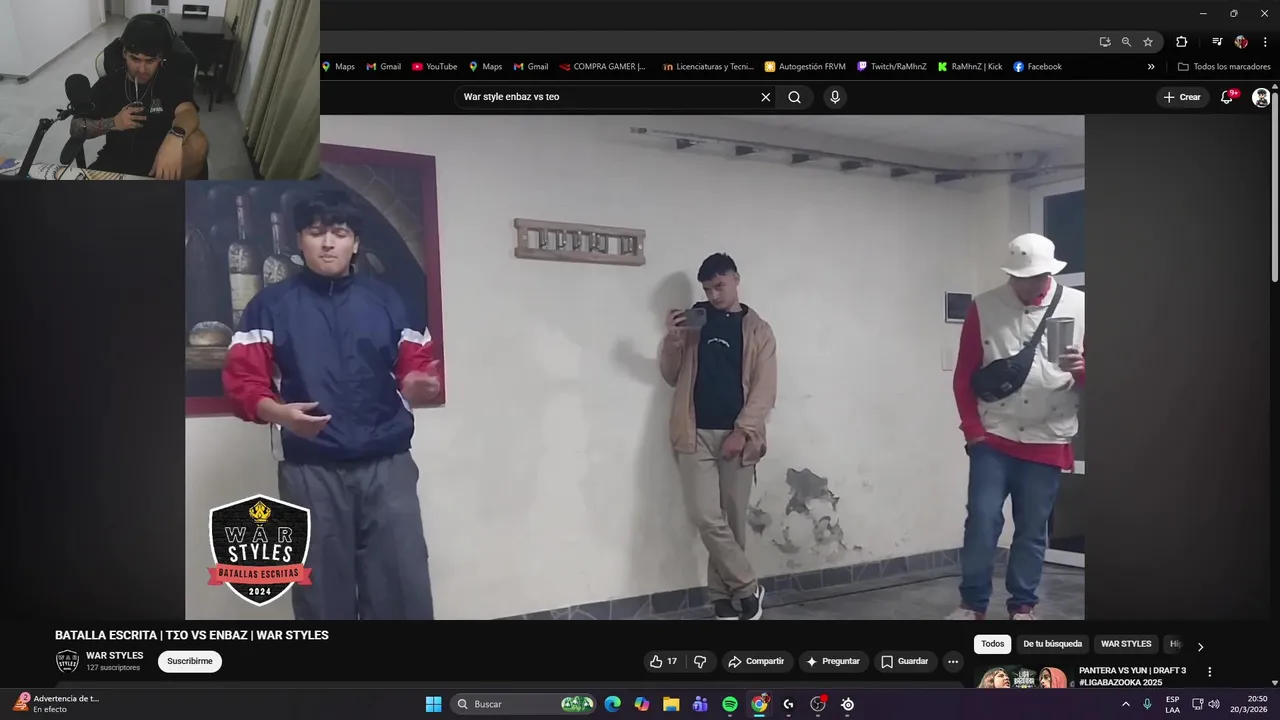Show more filter chips with right arrow
This screenshot has height=720, width=1280.
(1200, 647)
